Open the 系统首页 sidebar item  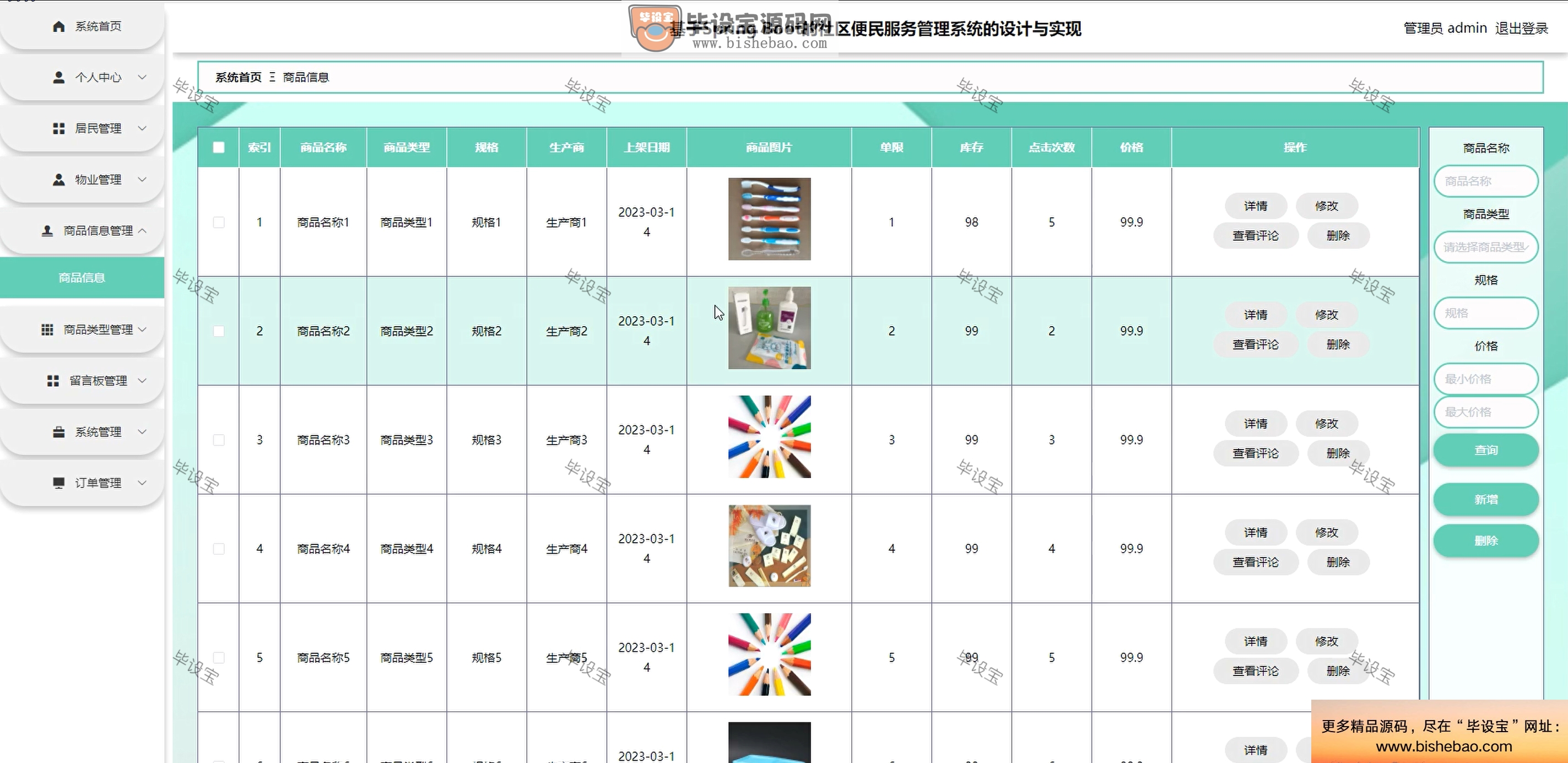click(82, 26)
